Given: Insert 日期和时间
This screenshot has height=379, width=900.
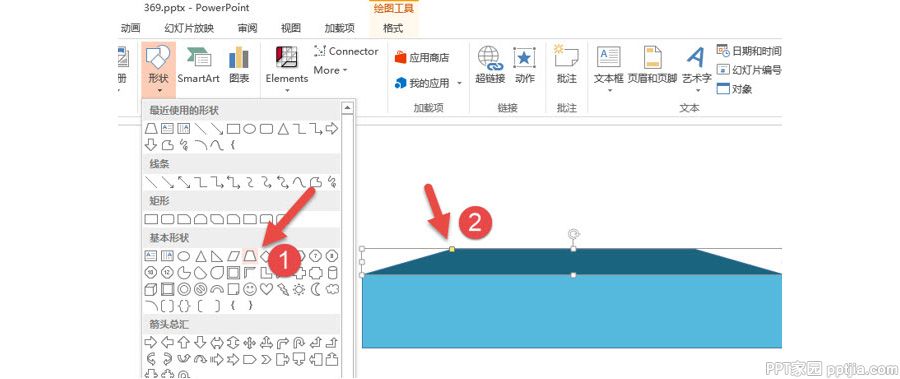Looking at the screenshot, I should (x=749, y=51).
